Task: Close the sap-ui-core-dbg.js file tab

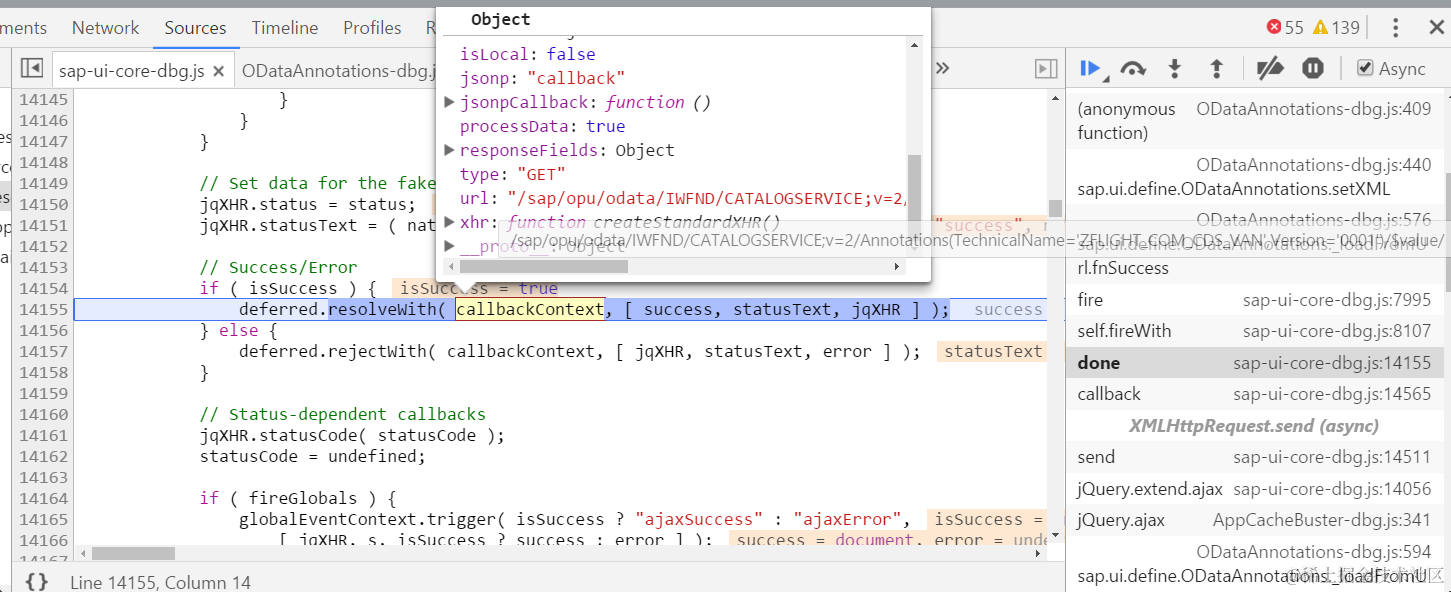Action: click(219, 71)
